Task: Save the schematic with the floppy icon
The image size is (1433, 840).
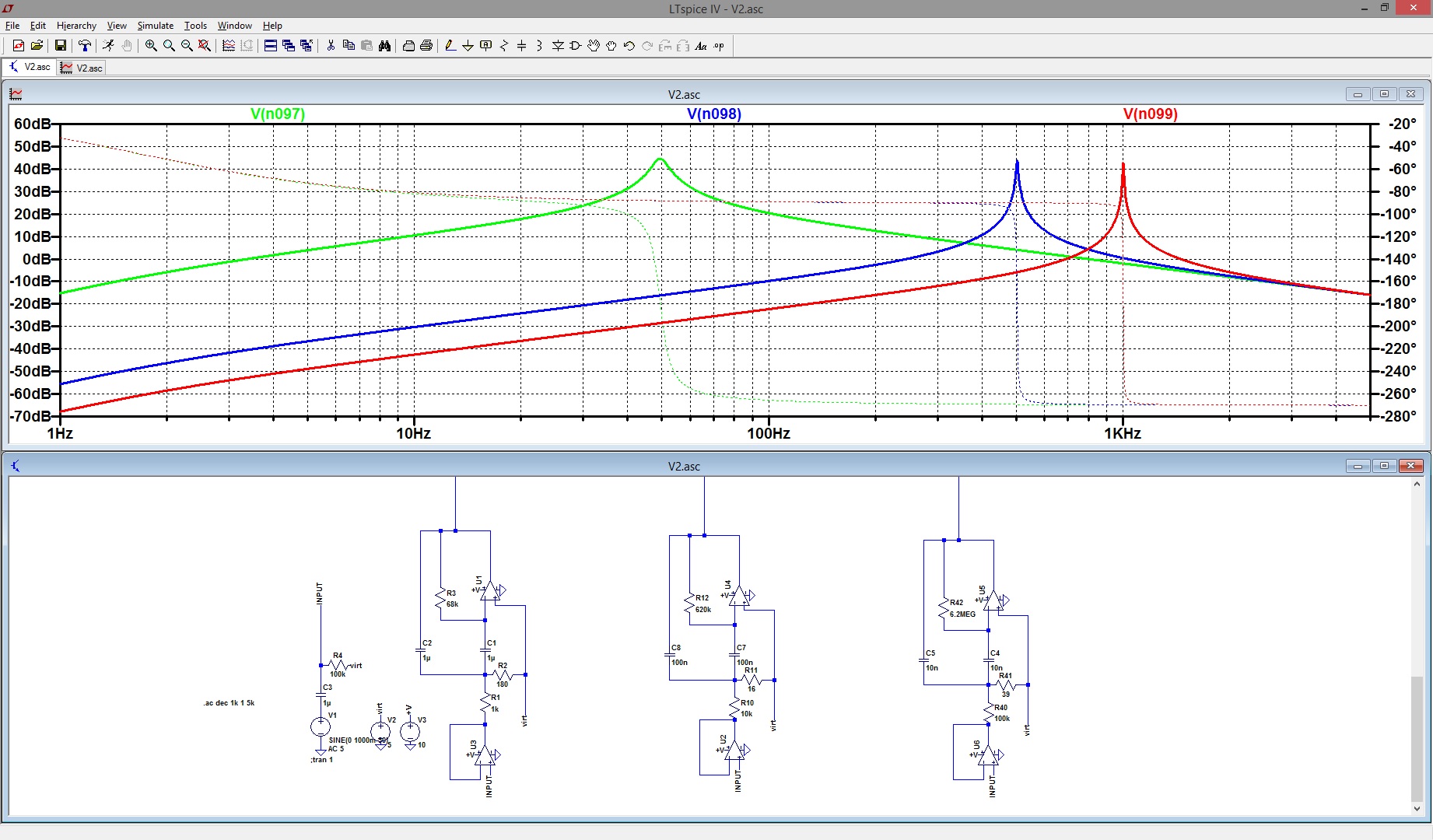Action: tap(60, 46)
